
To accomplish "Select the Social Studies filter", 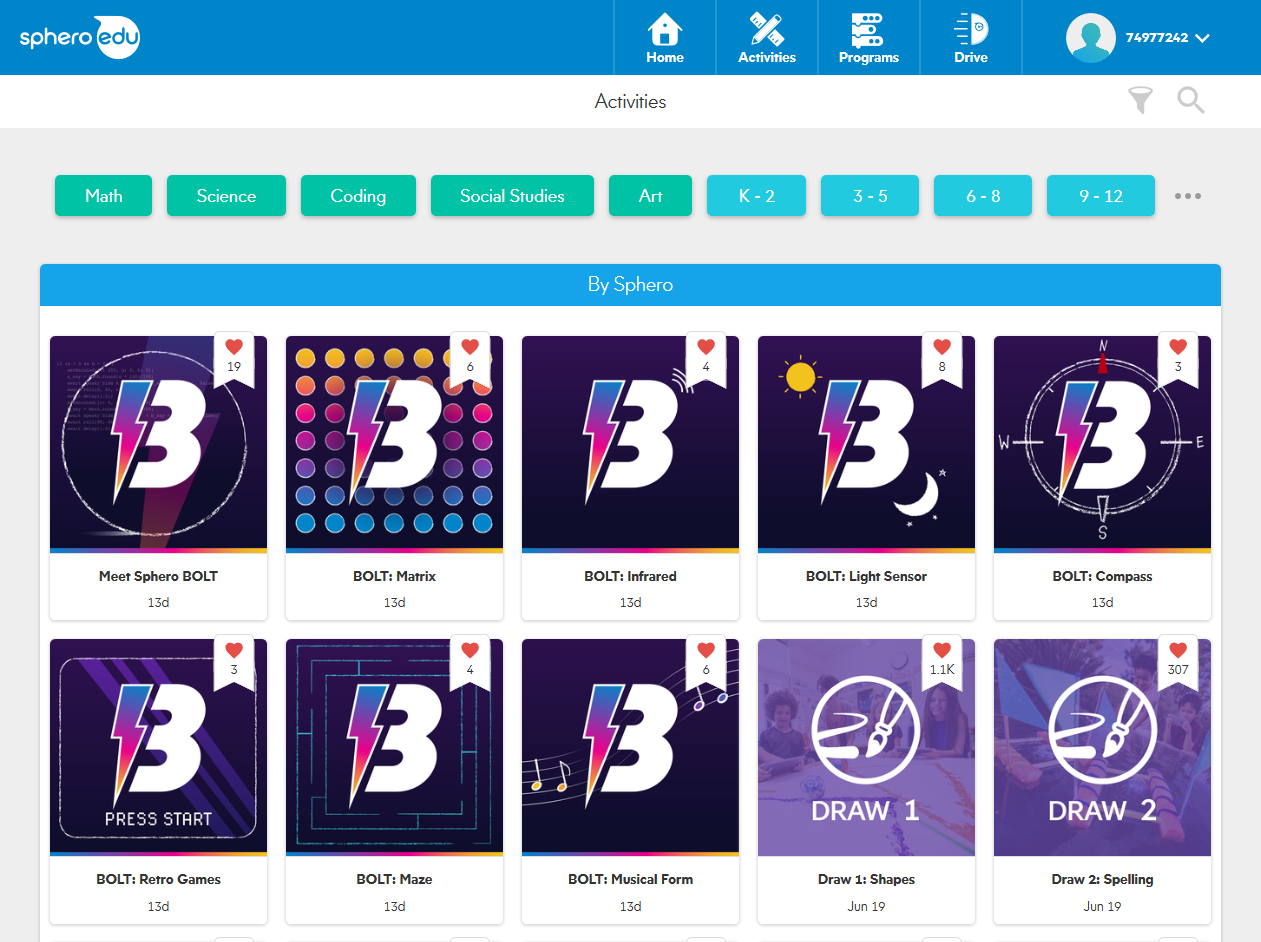I will click(512, 196).
